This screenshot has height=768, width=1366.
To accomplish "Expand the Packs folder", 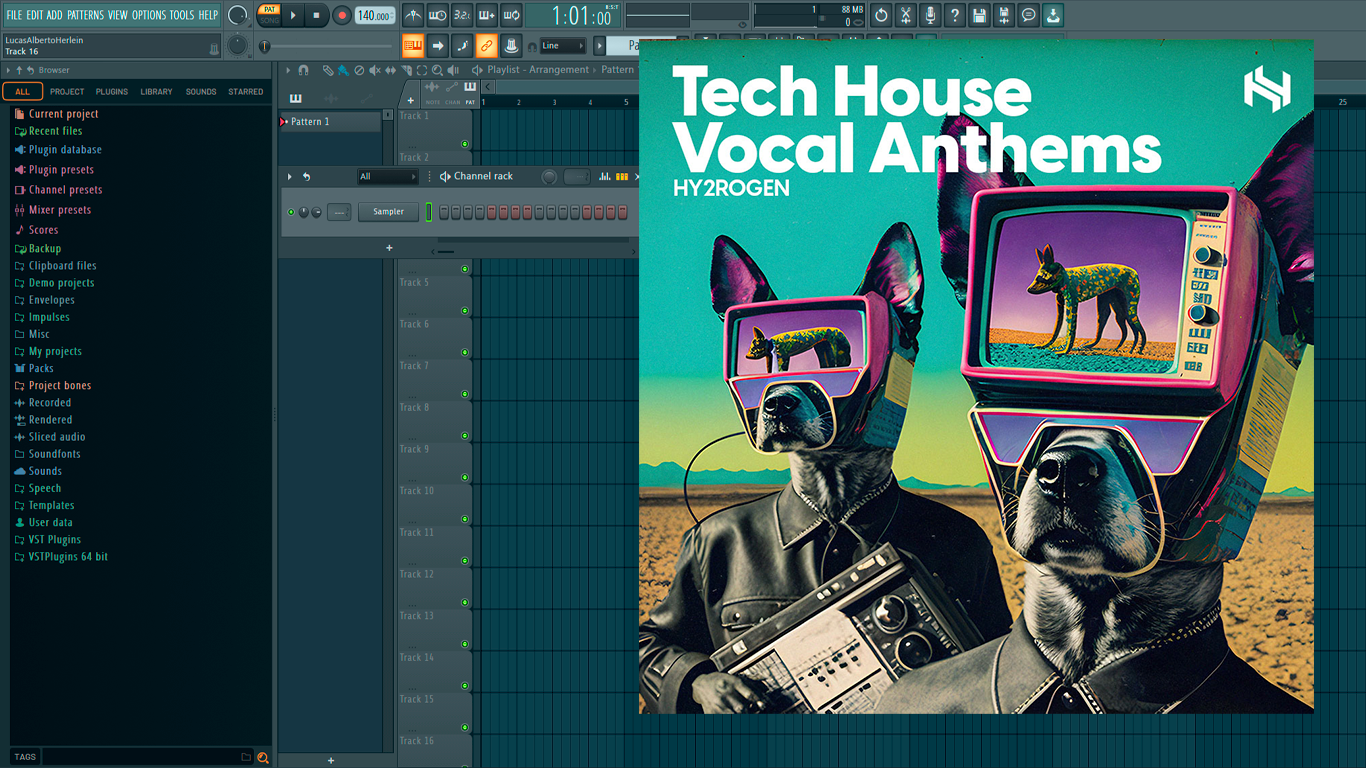I will pos(41,368).
